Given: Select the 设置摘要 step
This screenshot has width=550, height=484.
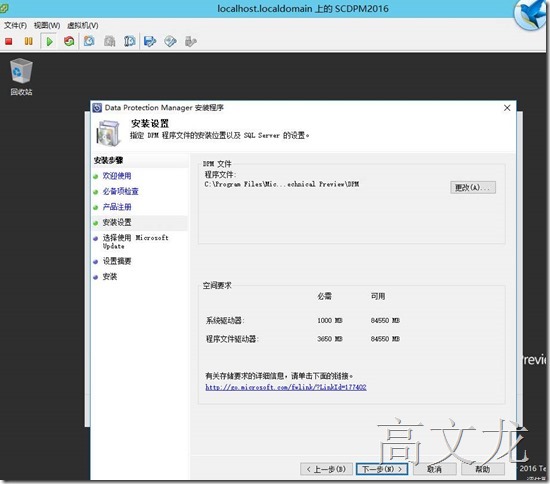Looking at the screenshot, I should [117, 261].
